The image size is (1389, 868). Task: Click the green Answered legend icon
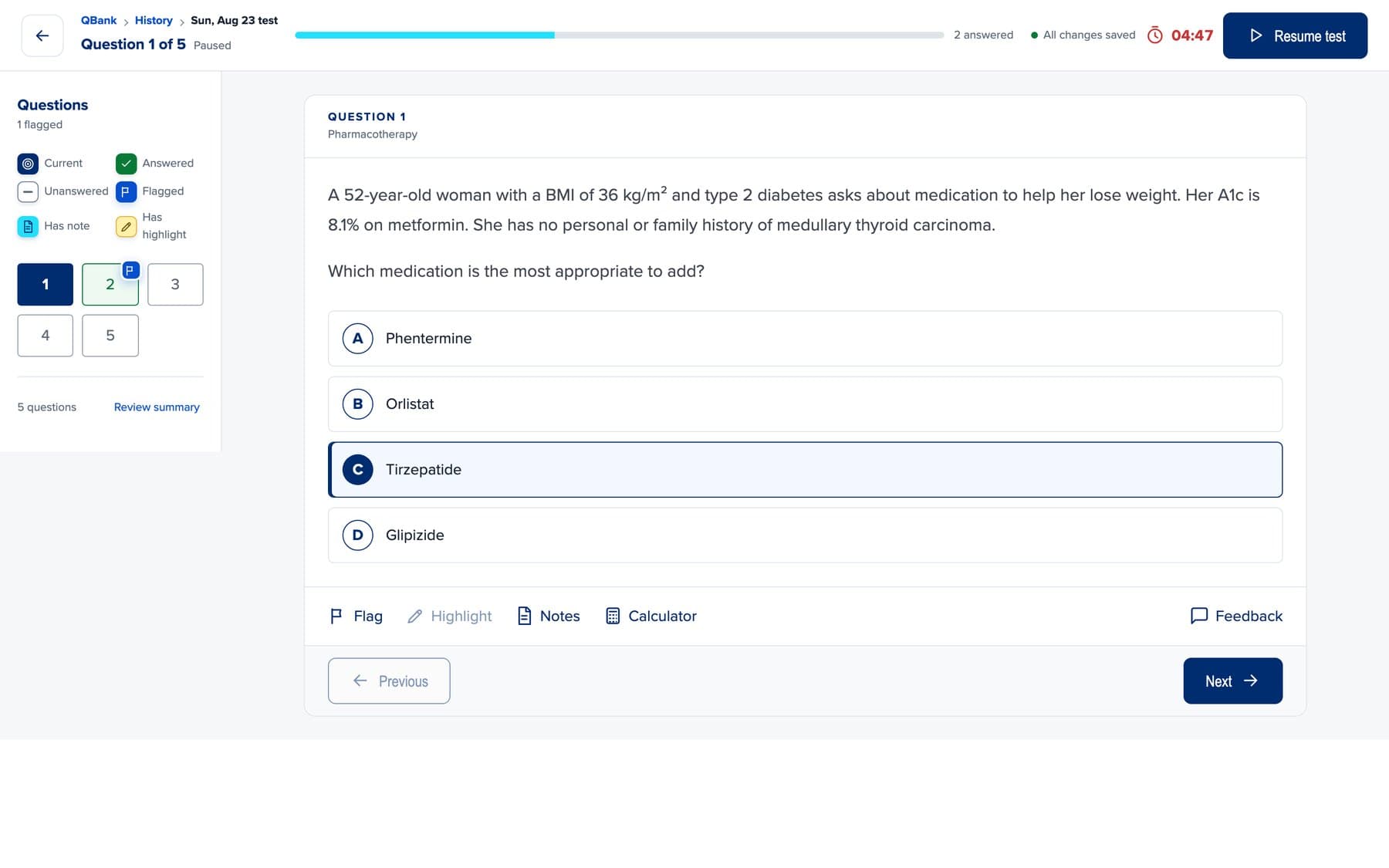(126, 164)
